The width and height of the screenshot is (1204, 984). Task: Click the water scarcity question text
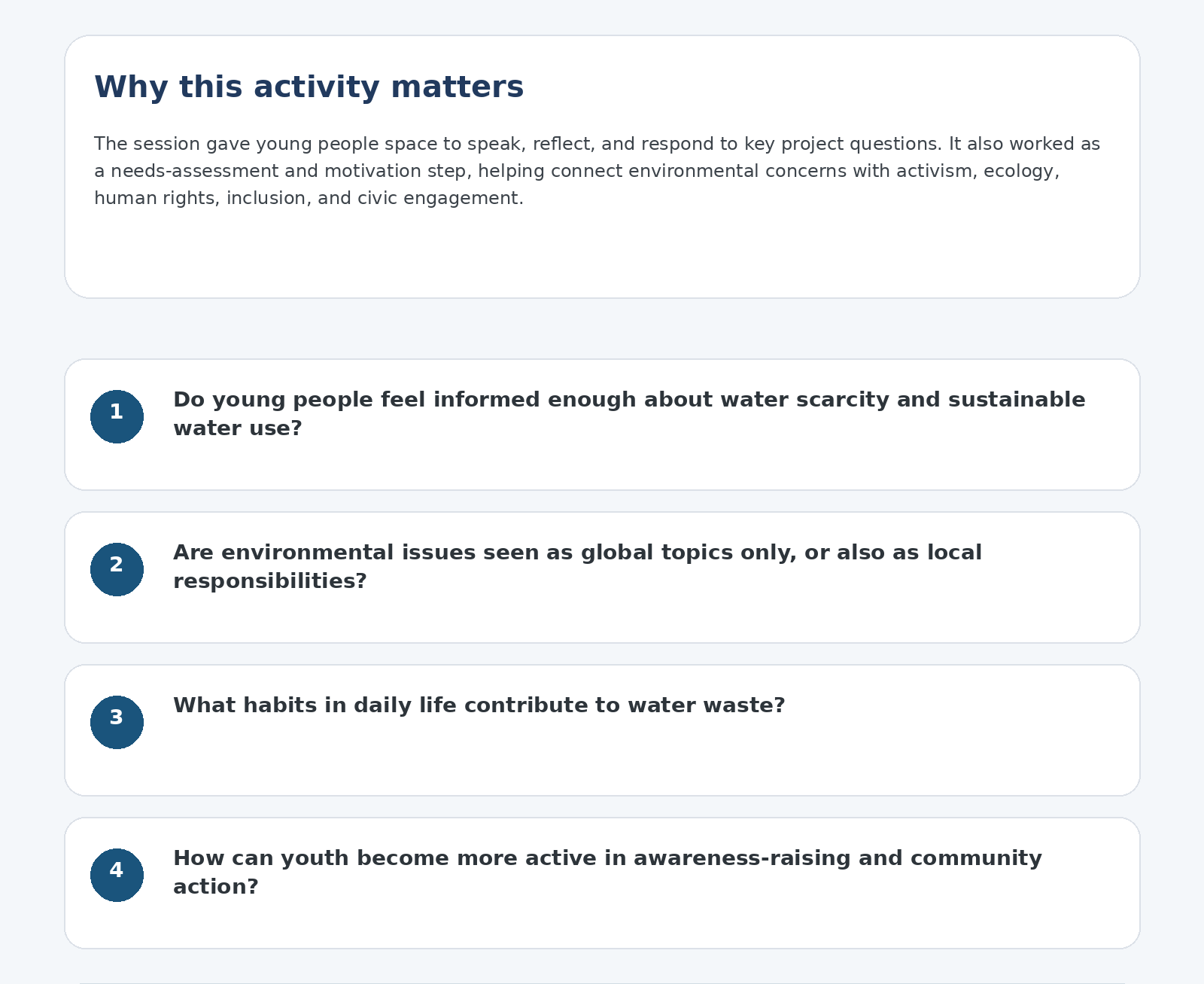point(628,400)
